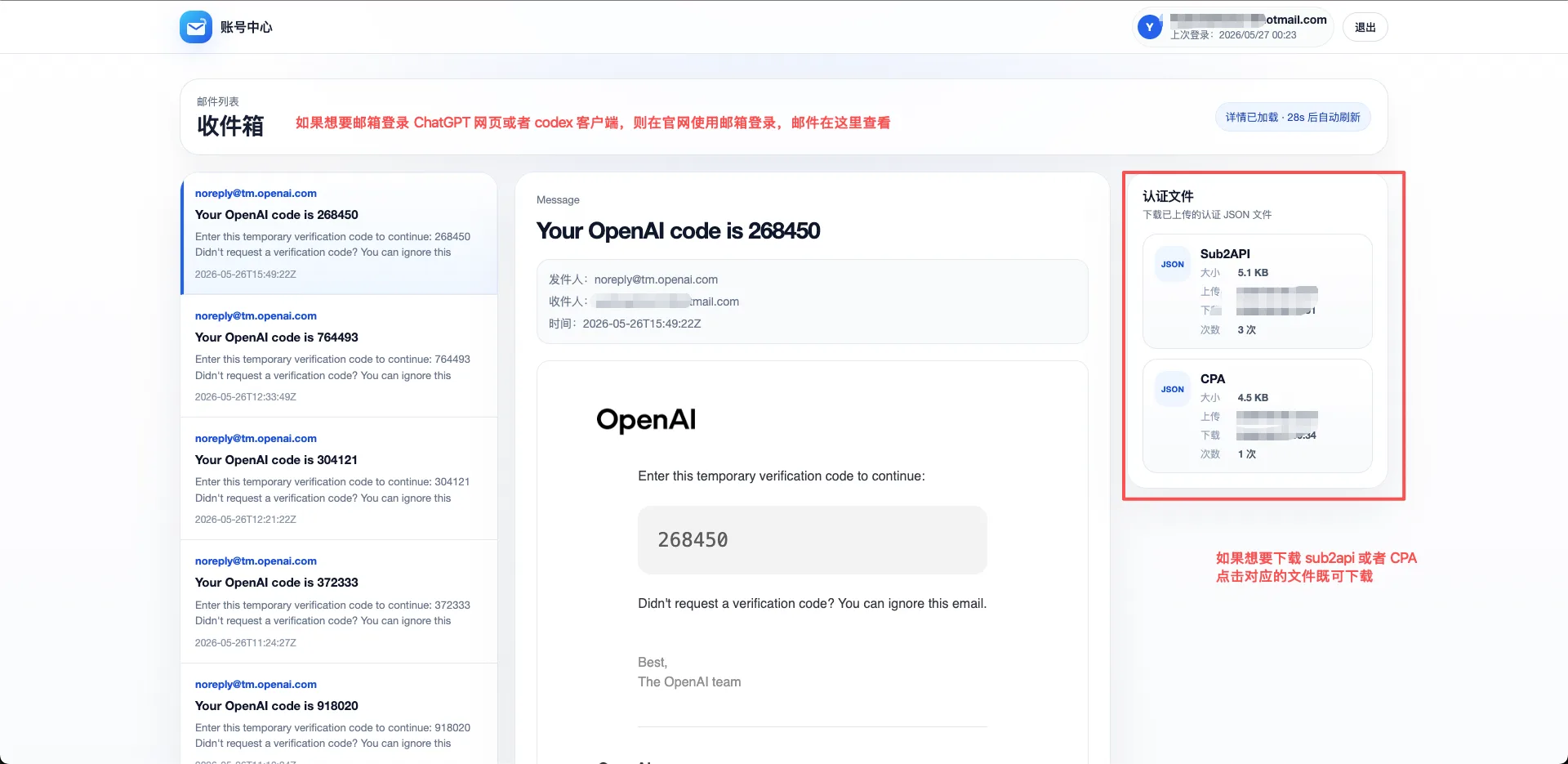Viewport: 1568px width, 764px height.
Task: Click Sub2API download count 3 次
Action: 1247,330
